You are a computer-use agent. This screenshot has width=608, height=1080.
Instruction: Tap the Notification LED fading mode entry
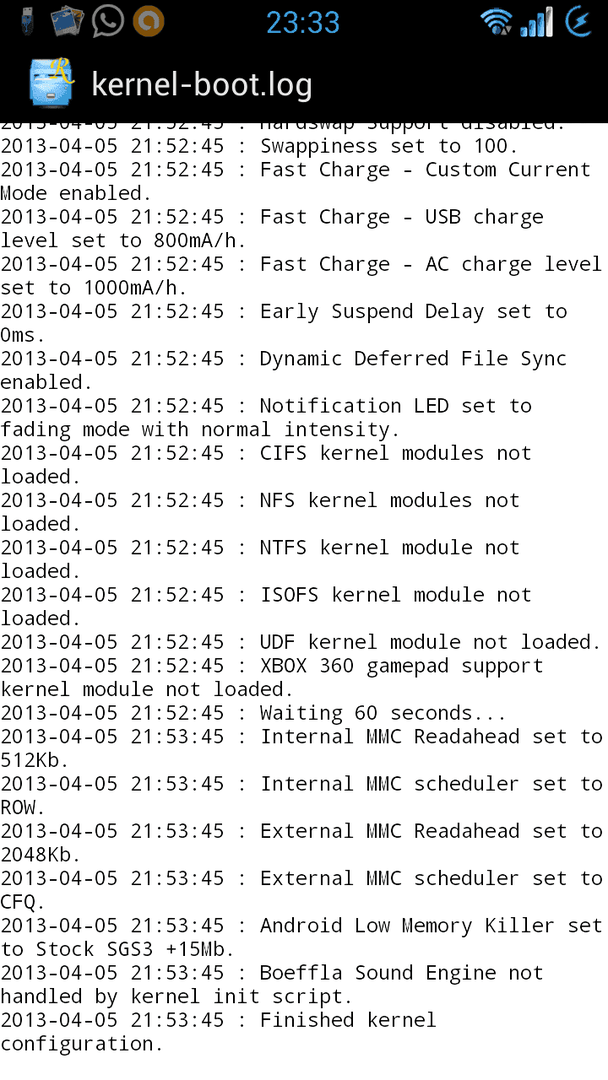(266, 417)
